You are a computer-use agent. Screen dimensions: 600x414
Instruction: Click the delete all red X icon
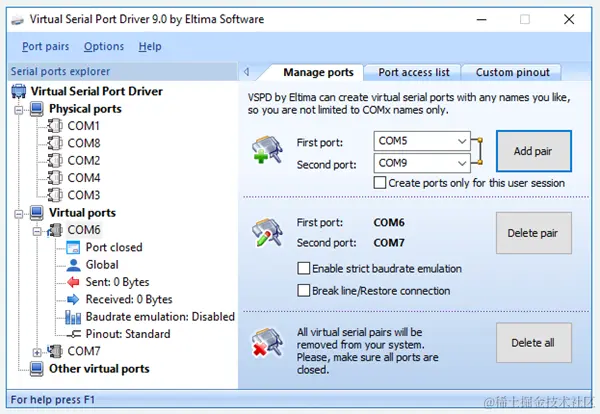point(267,342)
